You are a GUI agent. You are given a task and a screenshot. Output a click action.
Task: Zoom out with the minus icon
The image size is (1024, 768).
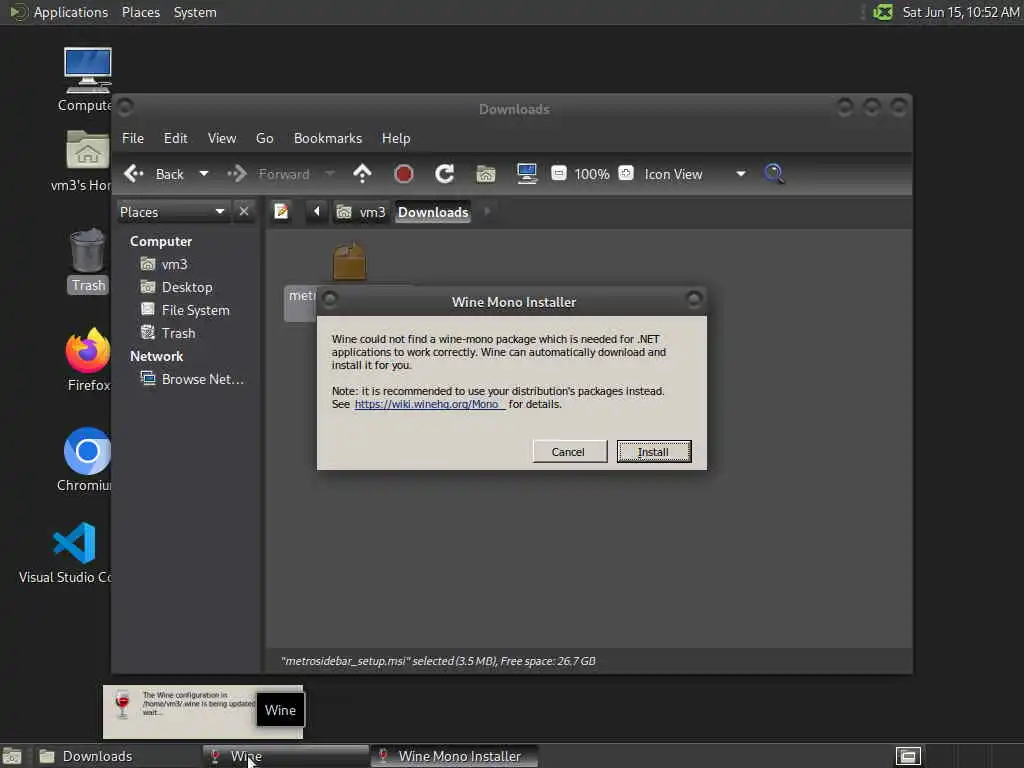coord(559,174)
